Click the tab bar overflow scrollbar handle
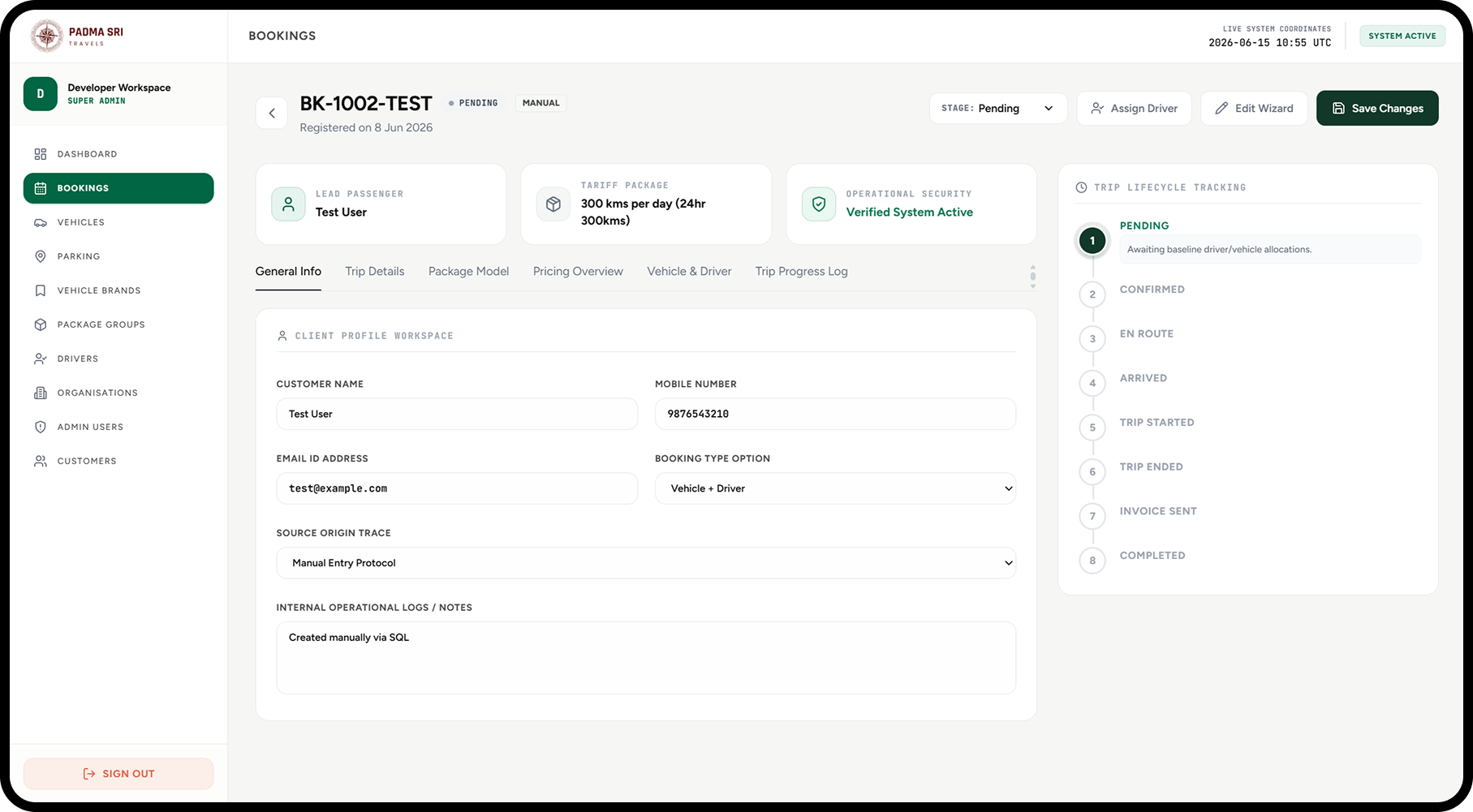Screen dimensions: 1473x812 [x=1032, y=276]
